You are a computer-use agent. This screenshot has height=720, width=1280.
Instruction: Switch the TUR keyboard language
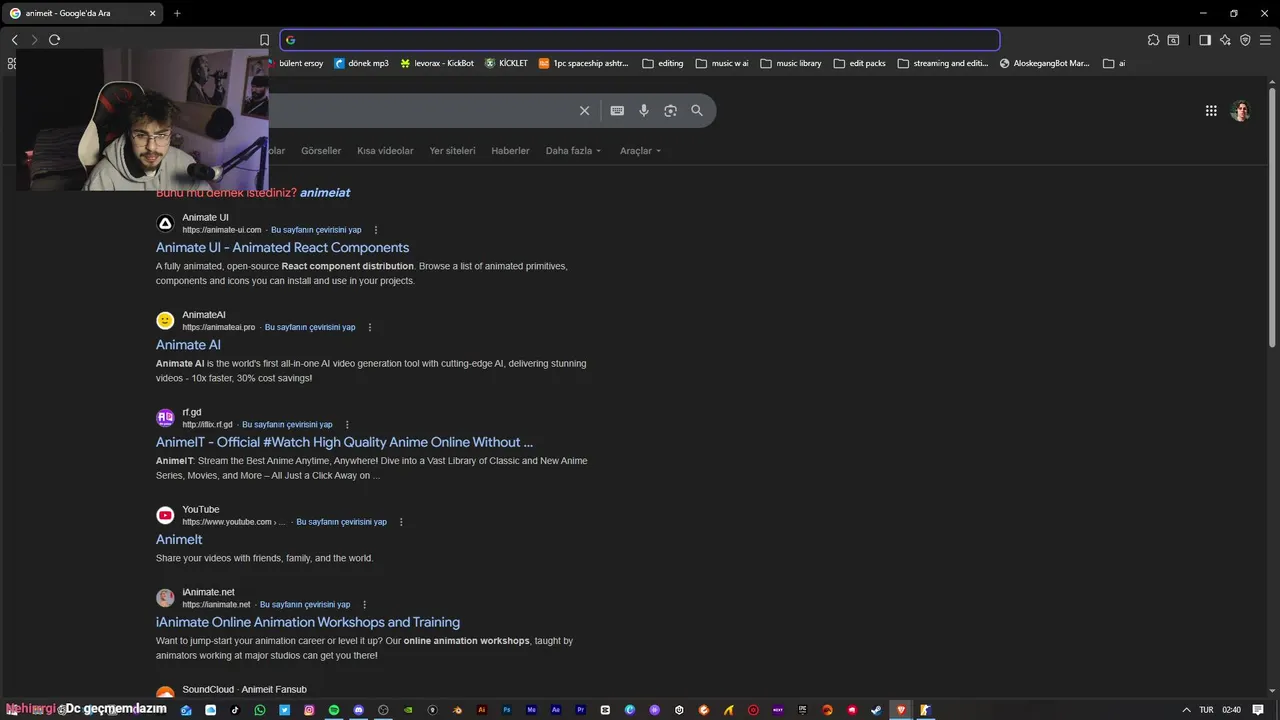tap(1206, 710)
